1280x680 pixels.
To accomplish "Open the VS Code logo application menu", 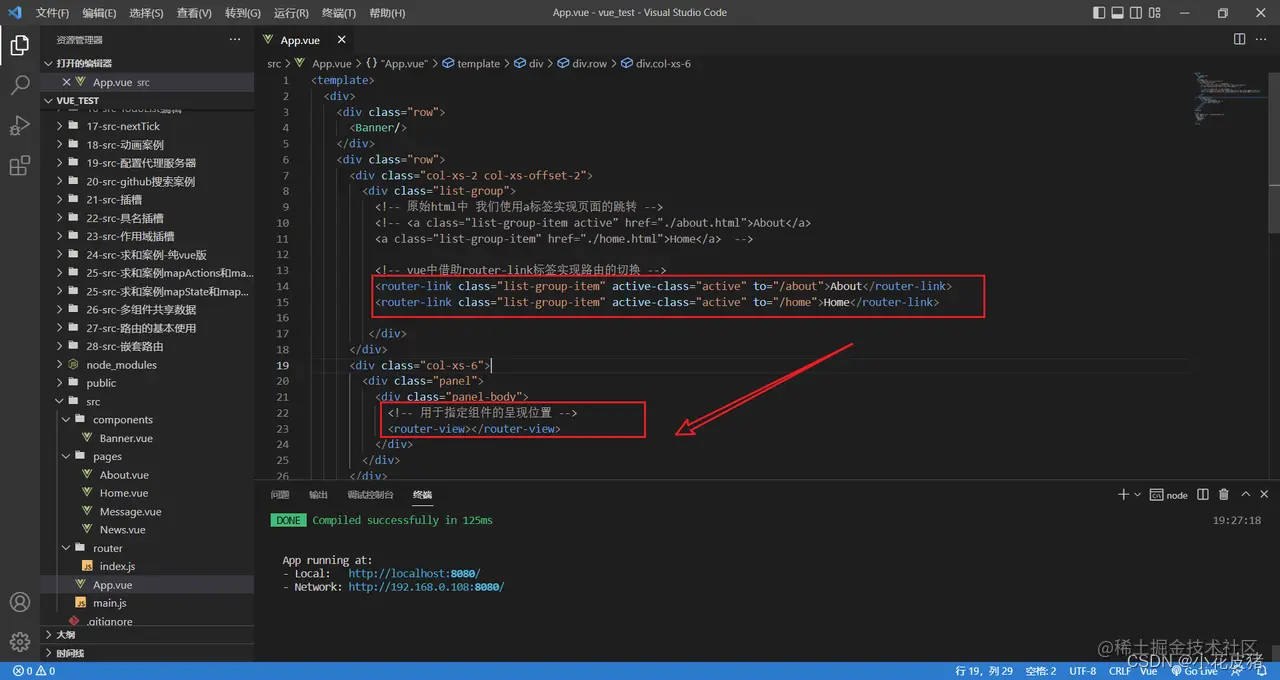I will 14,13.
